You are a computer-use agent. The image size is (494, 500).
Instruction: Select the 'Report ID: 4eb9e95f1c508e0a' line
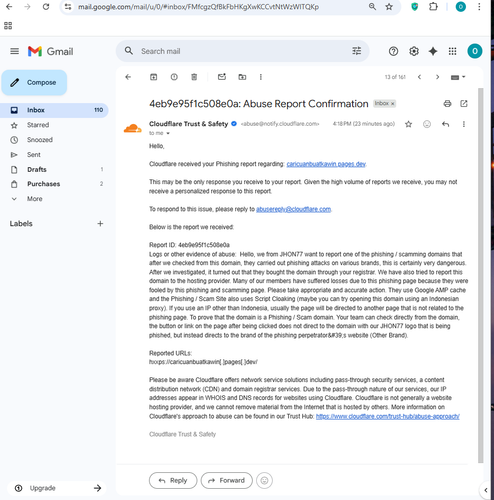(x=189, y=245)
